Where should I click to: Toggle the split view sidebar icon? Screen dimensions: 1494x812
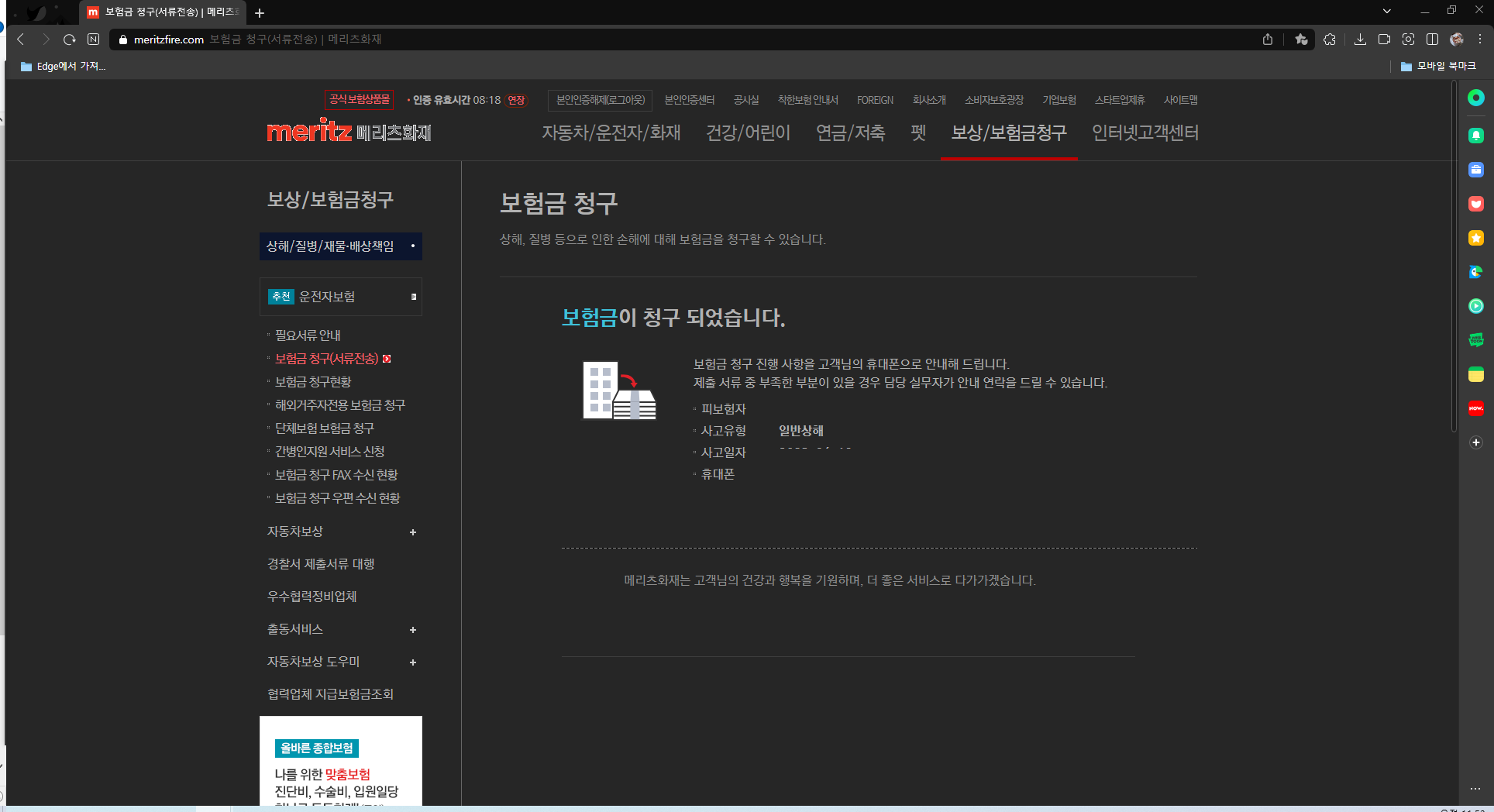pos(1433,40)
